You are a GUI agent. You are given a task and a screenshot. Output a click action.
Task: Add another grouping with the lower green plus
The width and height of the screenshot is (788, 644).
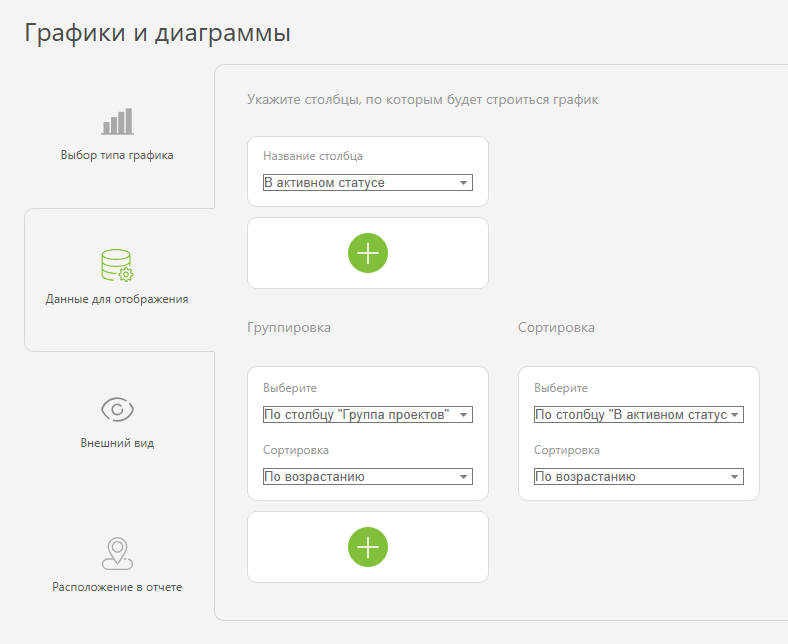point(368,547)
